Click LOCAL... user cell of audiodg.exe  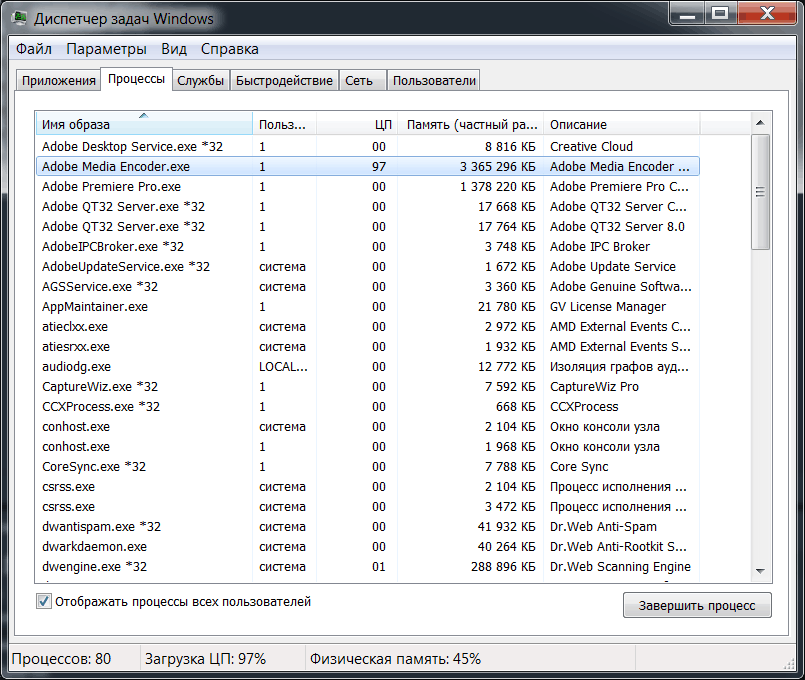point(283,367)
